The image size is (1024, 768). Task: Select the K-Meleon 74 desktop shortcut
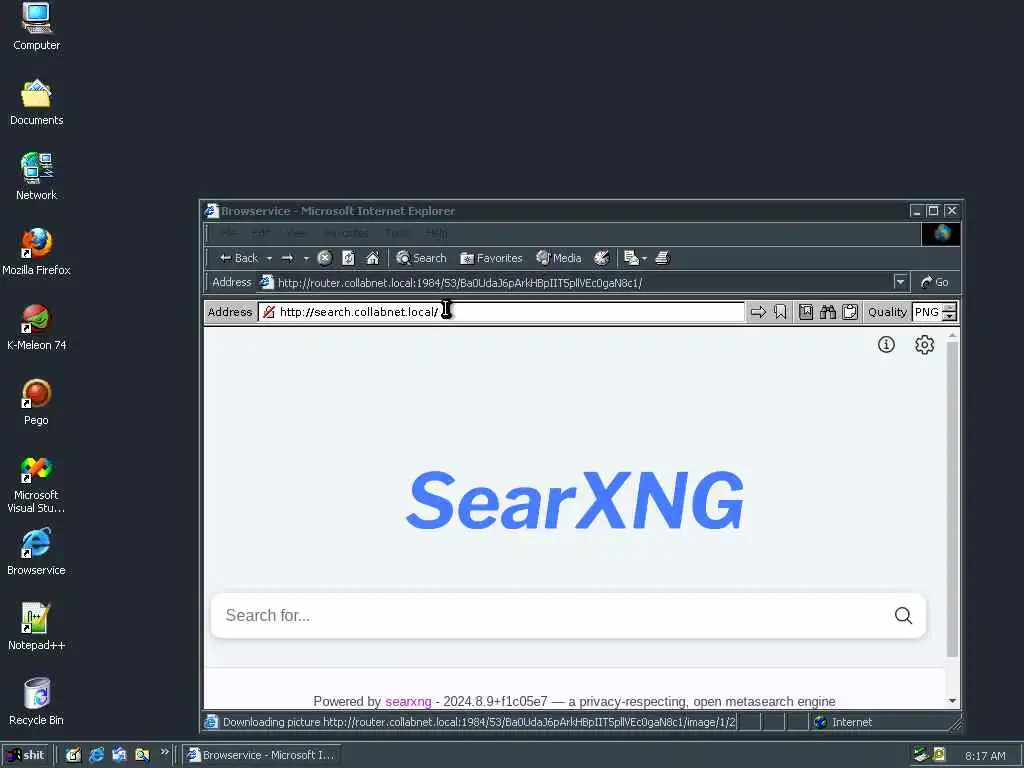coord(37,327)
